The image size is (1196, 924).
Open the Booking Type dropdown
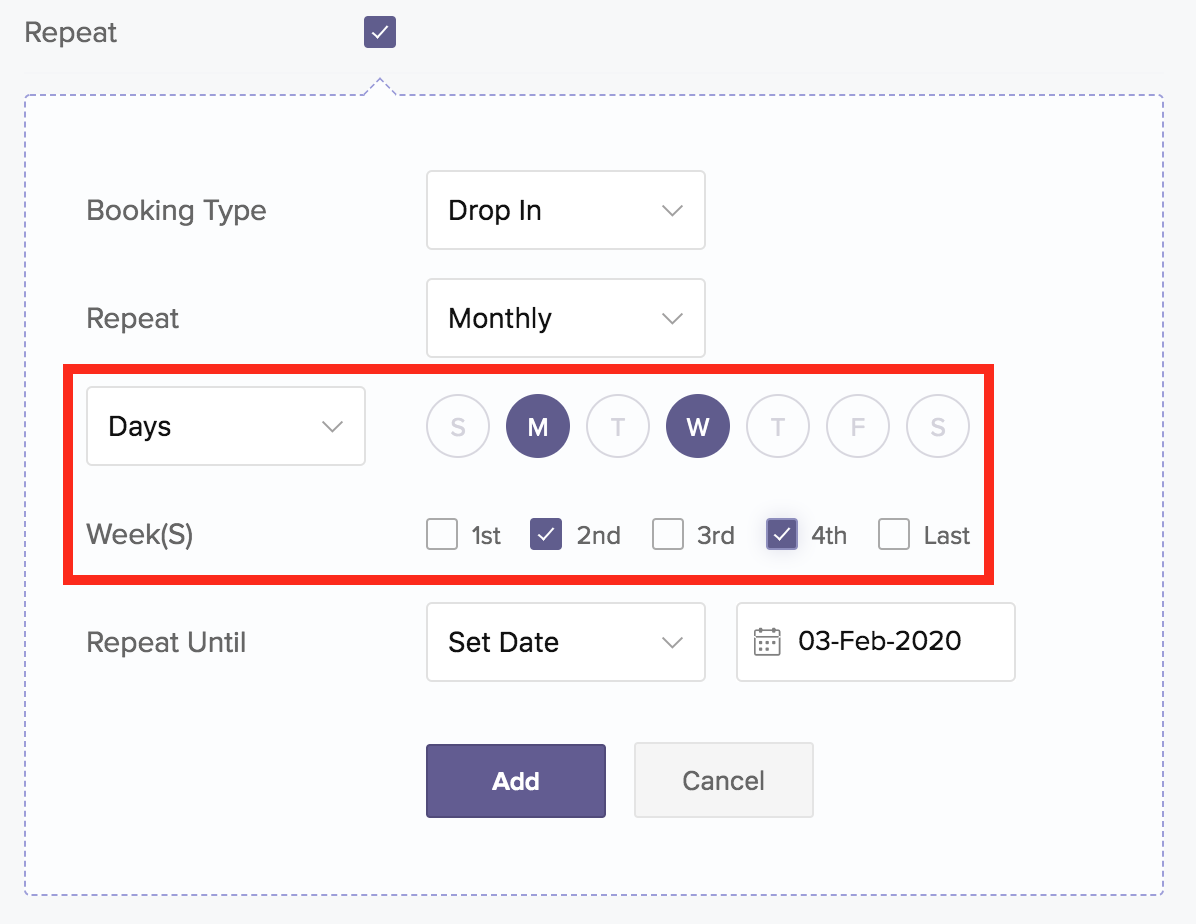click(x=565, y=210)
